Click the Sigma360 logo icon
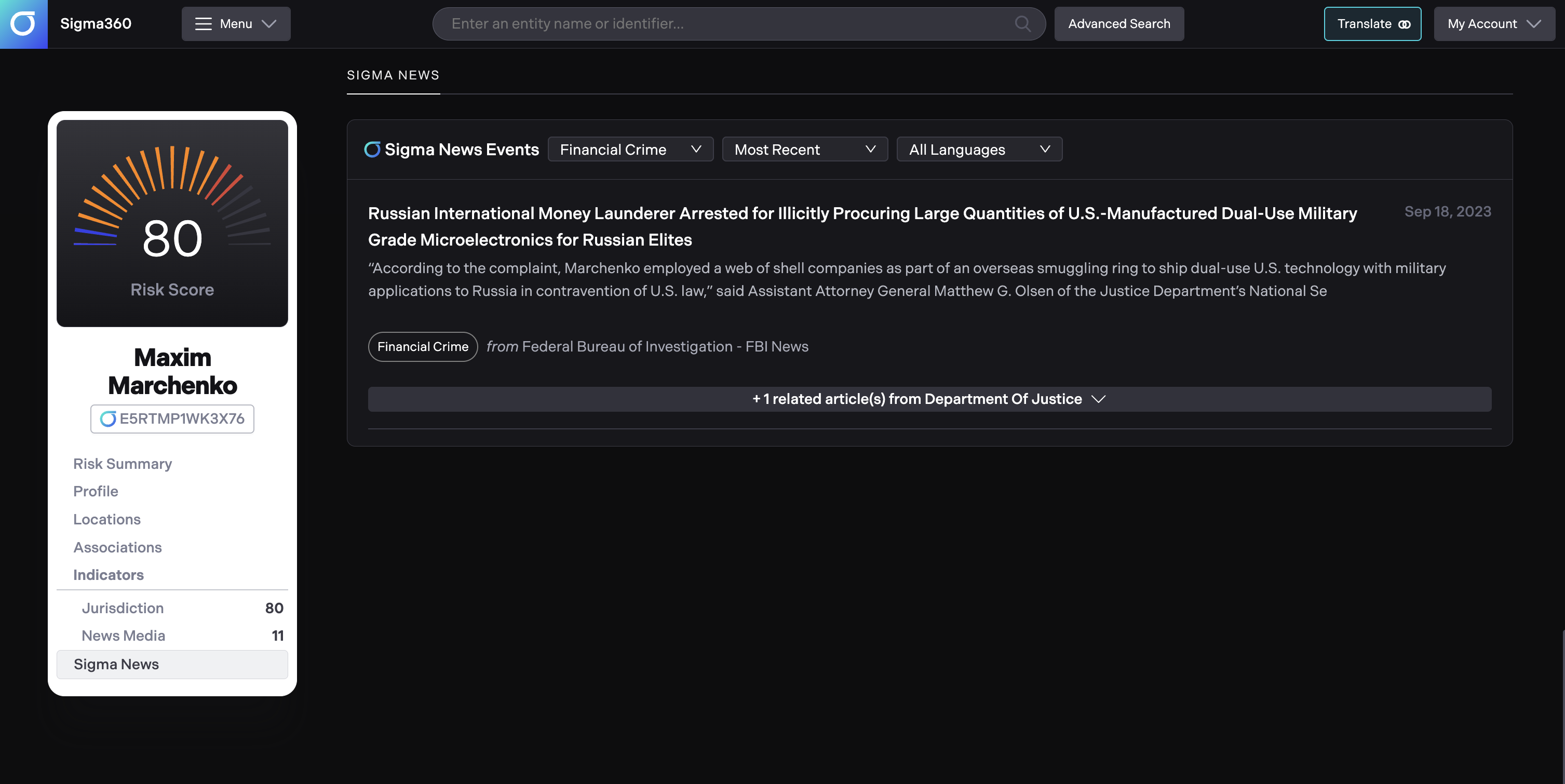1565x784 pixels. pos(24,24)
